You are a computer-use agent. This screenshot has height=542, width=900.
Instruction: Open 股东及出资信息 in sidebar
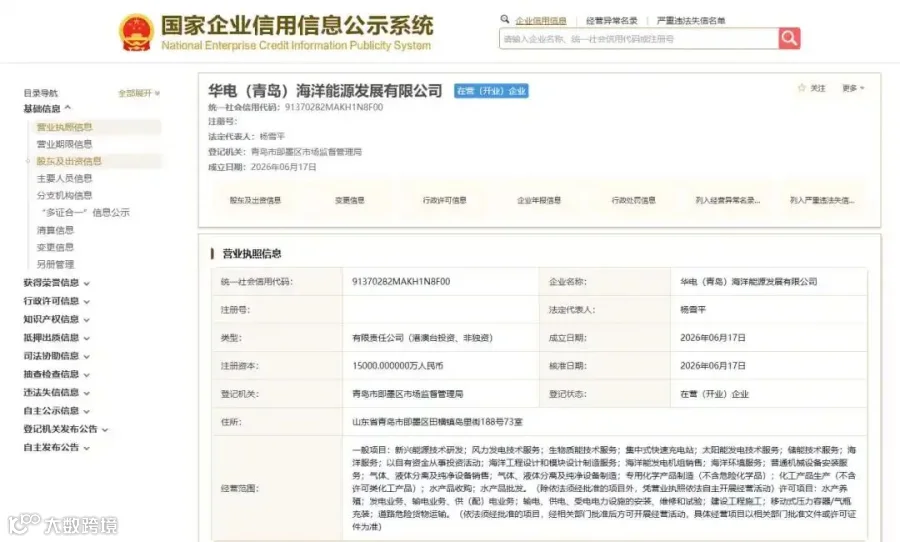click(69, 161)
